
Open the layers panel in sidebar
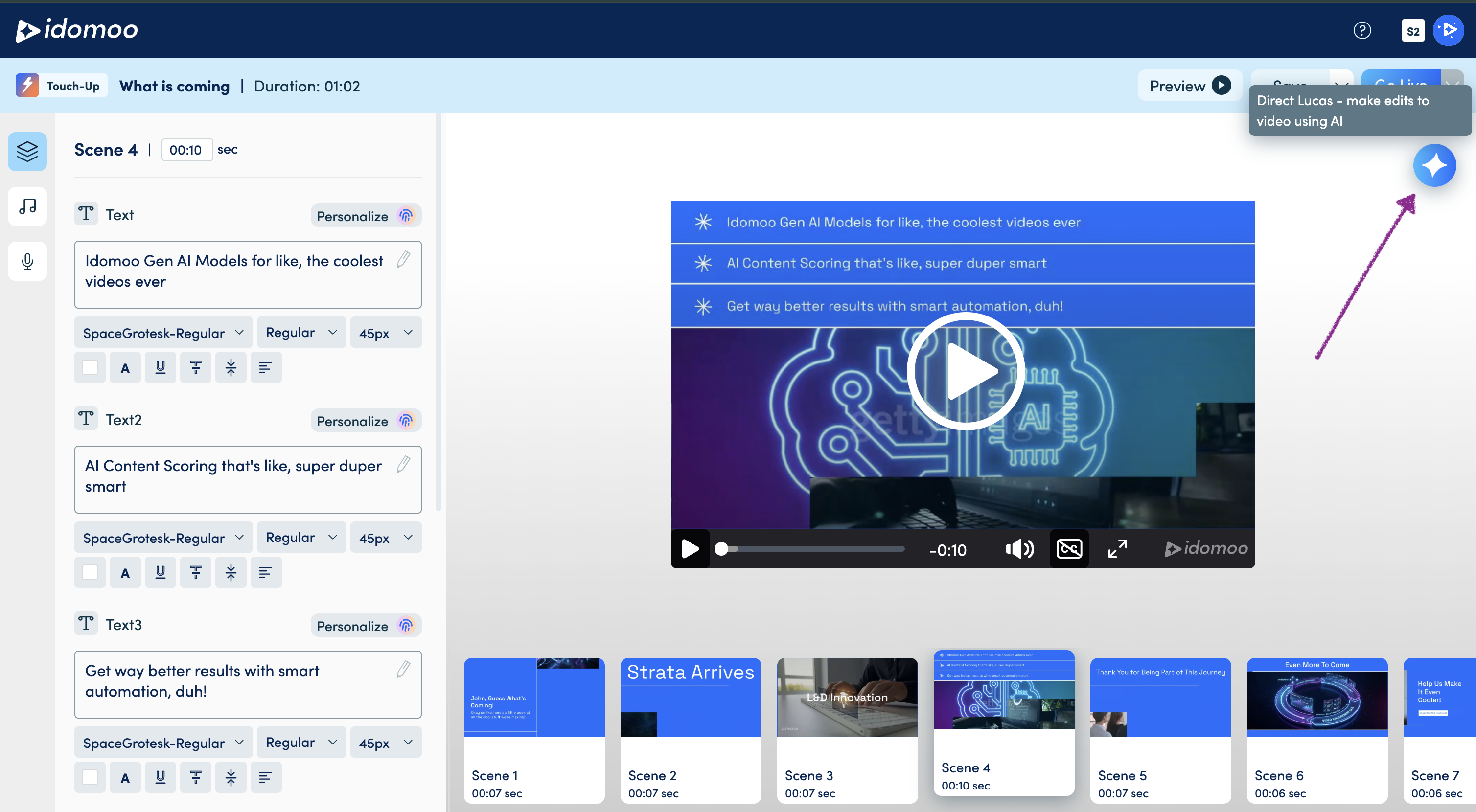[27, 152]
